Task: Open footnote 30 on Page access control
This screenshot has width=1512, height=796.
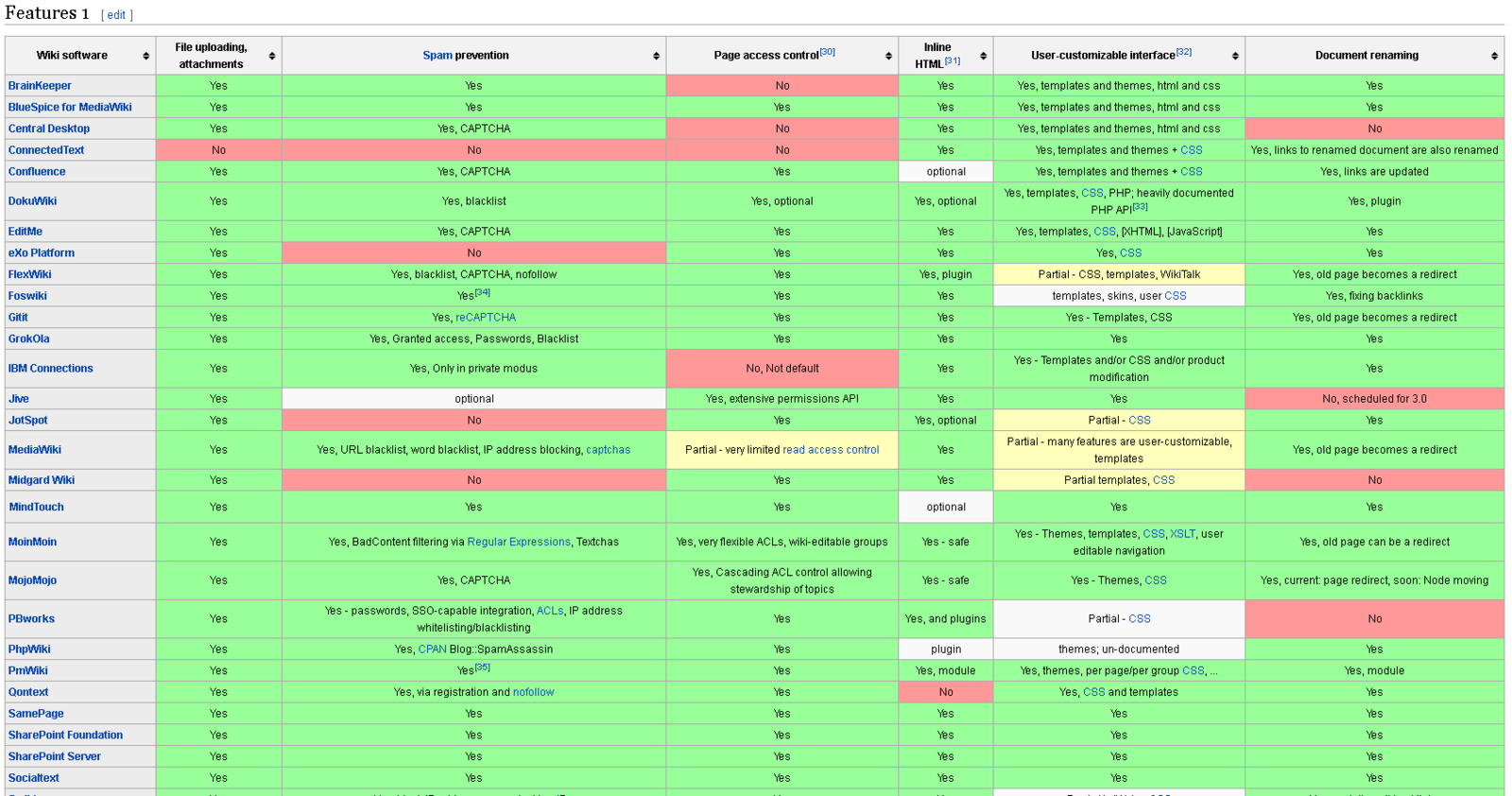Action: (827, 52)
